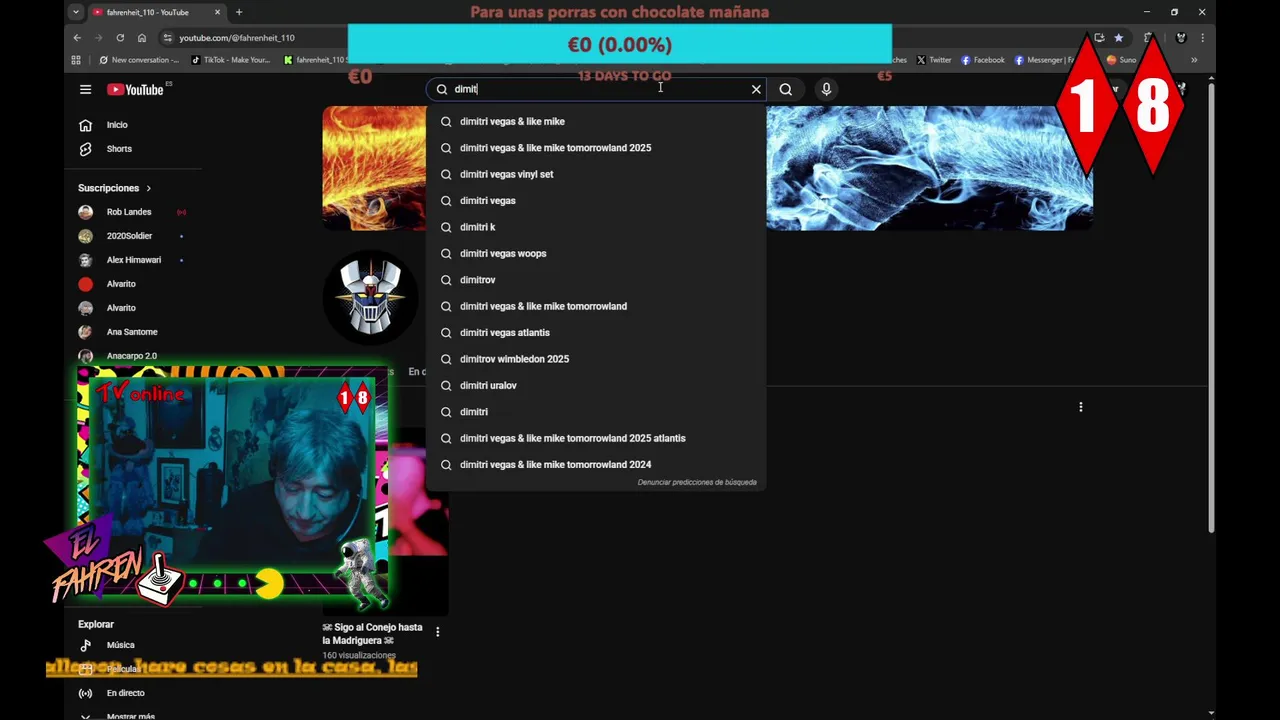
Task: Go to Inicio in the sidebar
Action: click(x=118, y=125)
